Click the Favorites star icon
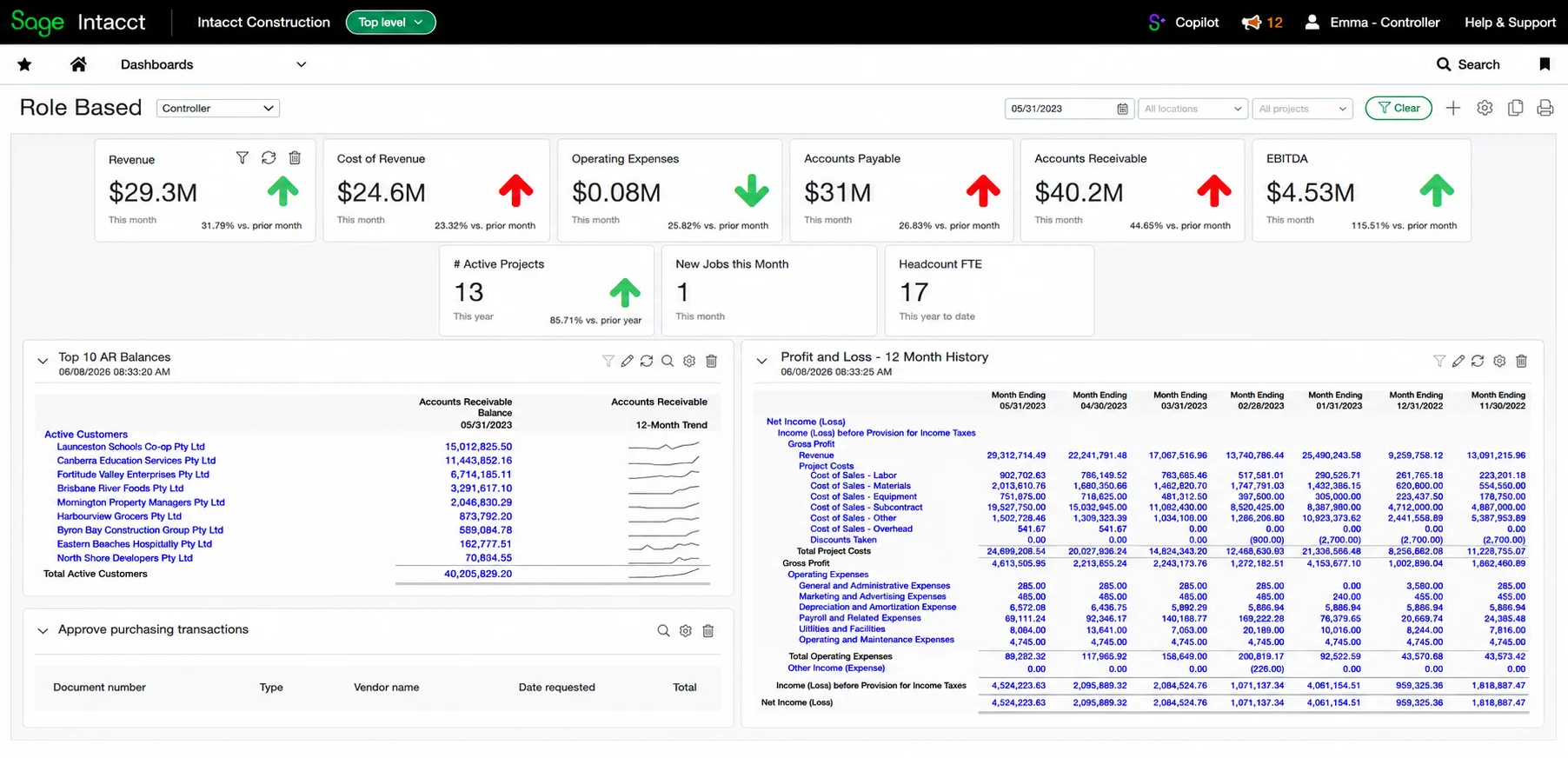This screenshot has height=758, width=1568. click(24, 64)
